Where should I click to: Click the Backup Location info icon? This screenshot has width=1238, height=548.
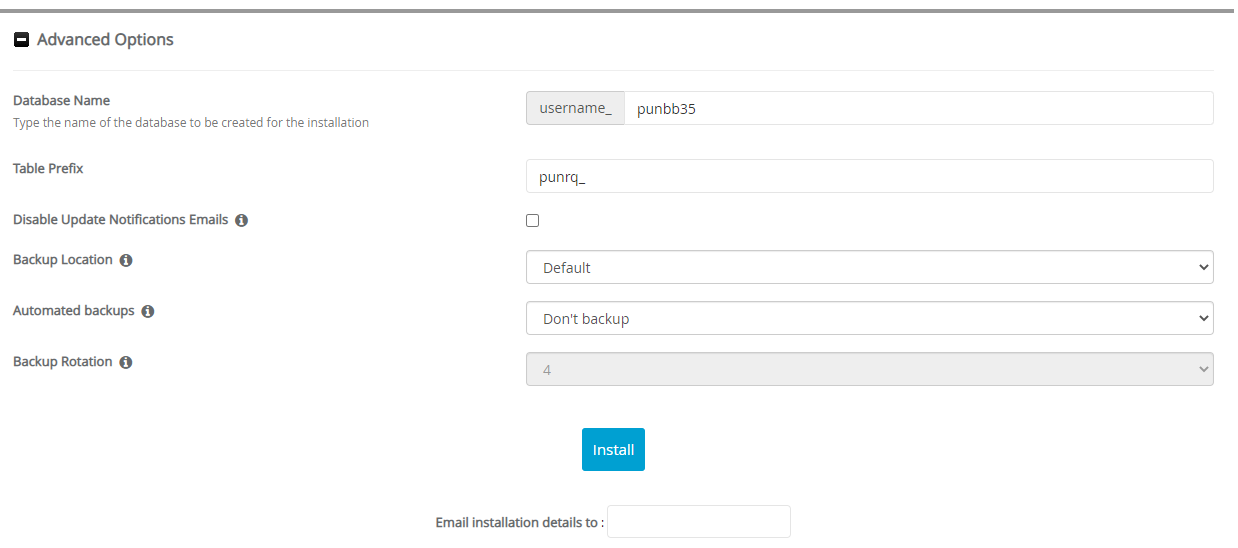coord(126,260)
